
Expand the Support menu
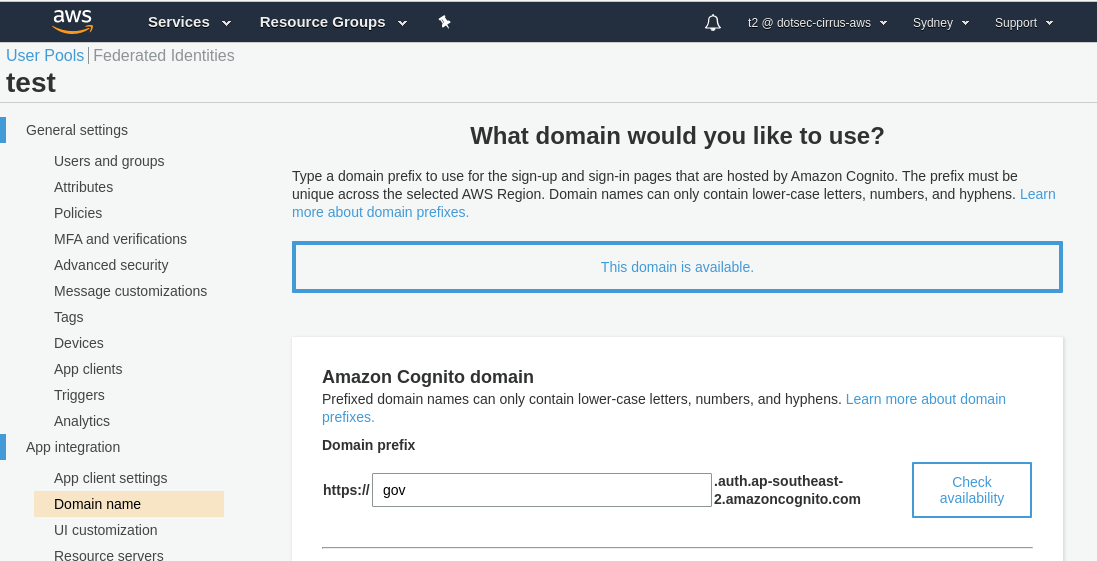(x=1024, y=23)
